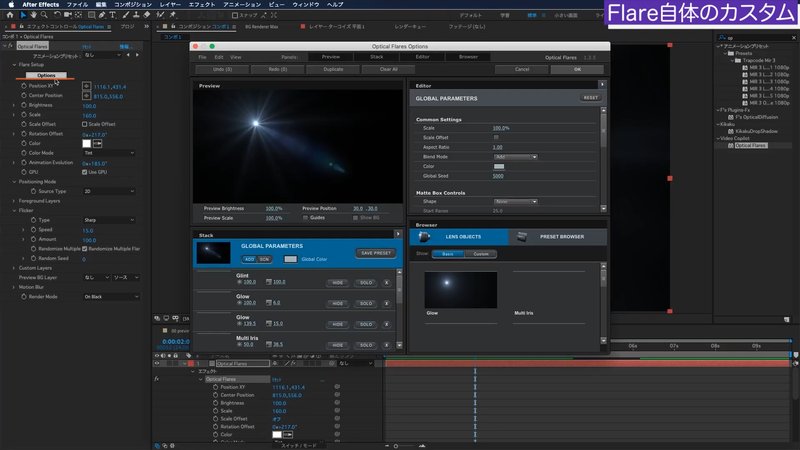Image resolution: width=800 pixels, height=450 pixels.
Task: Click Position XY crosshair picker button
Action: point(86,86)
